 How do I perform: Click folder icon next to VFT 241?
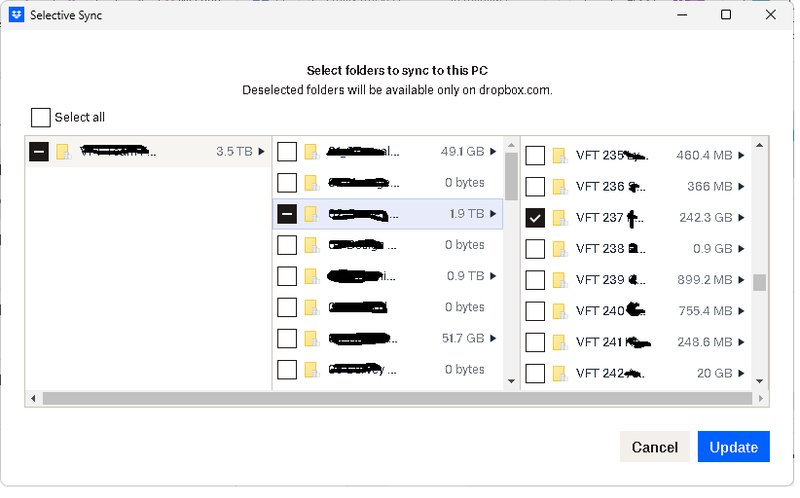tap(560, 343)
